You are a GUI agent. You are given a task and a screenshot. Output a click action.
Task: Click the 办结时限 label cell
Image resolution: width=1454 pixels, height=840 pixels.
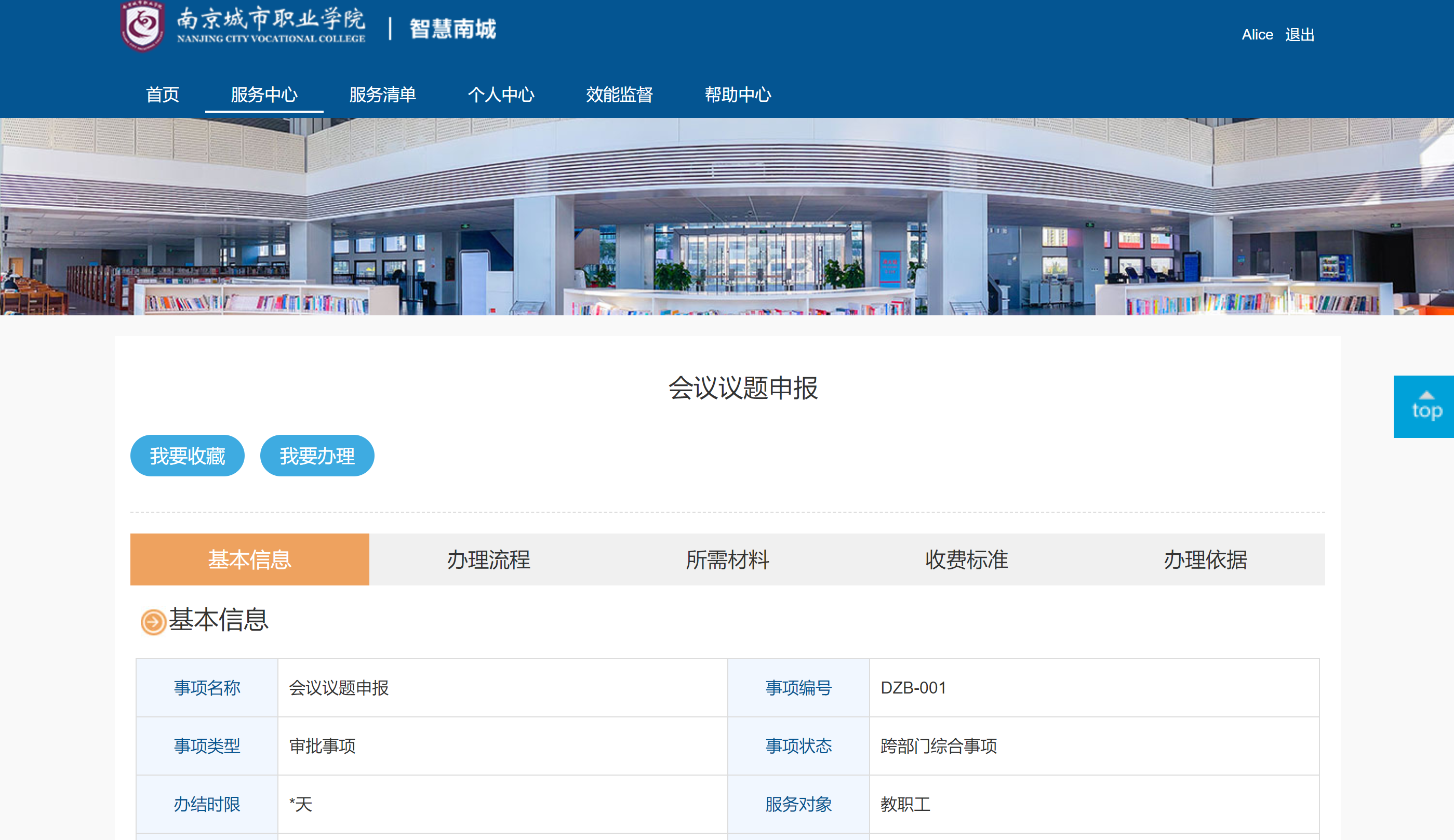point(207,804)
